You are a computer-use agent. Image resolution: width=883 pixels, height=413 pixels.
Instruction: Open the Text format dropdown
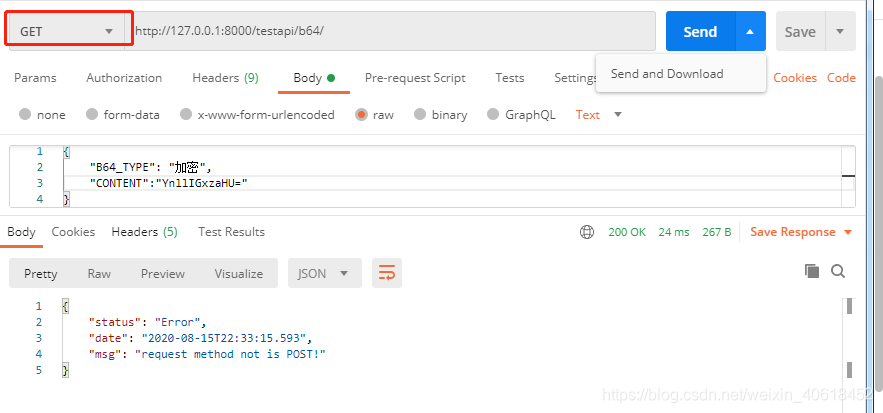(x=599, y=115)
